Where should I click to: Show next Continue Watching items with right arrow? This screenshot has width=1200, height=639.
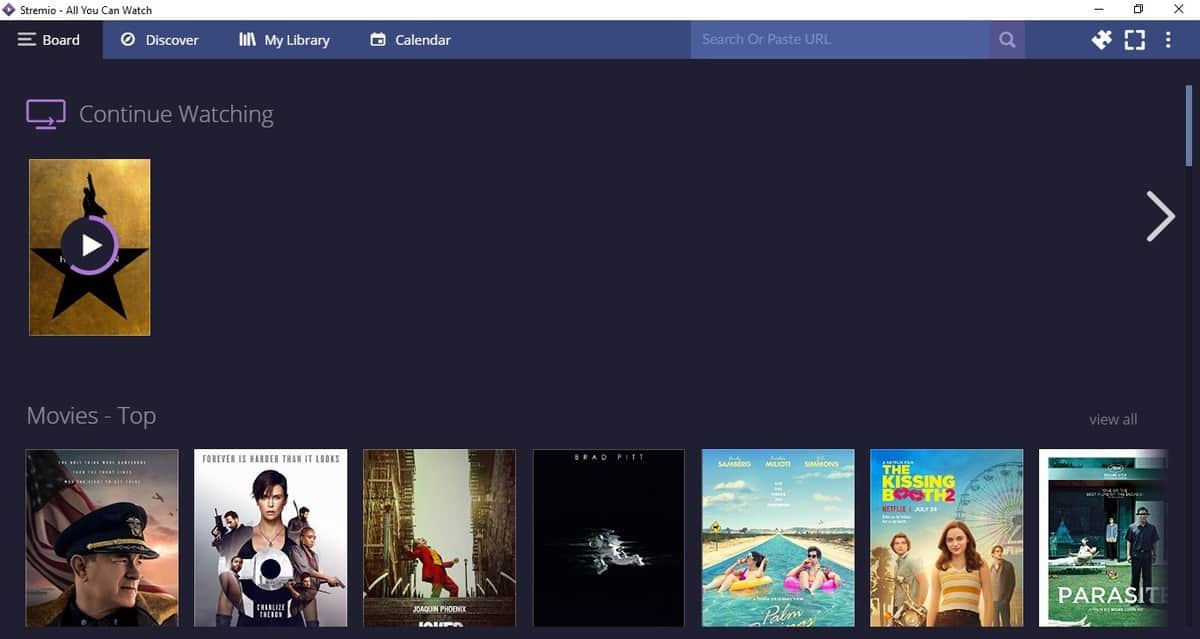(1160, 215)
